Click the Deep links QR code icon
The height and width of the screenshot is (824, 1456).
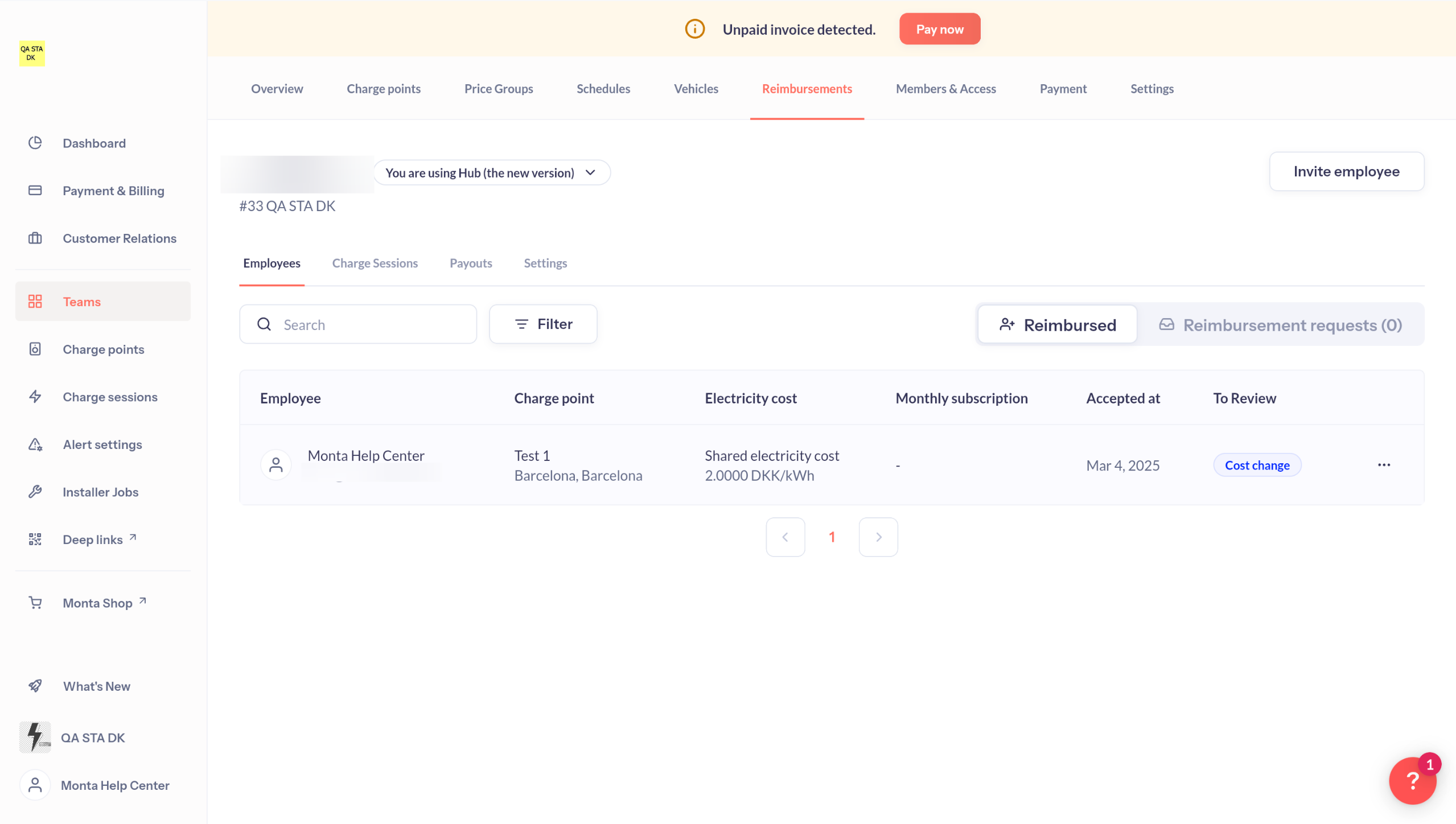(35, 539)
